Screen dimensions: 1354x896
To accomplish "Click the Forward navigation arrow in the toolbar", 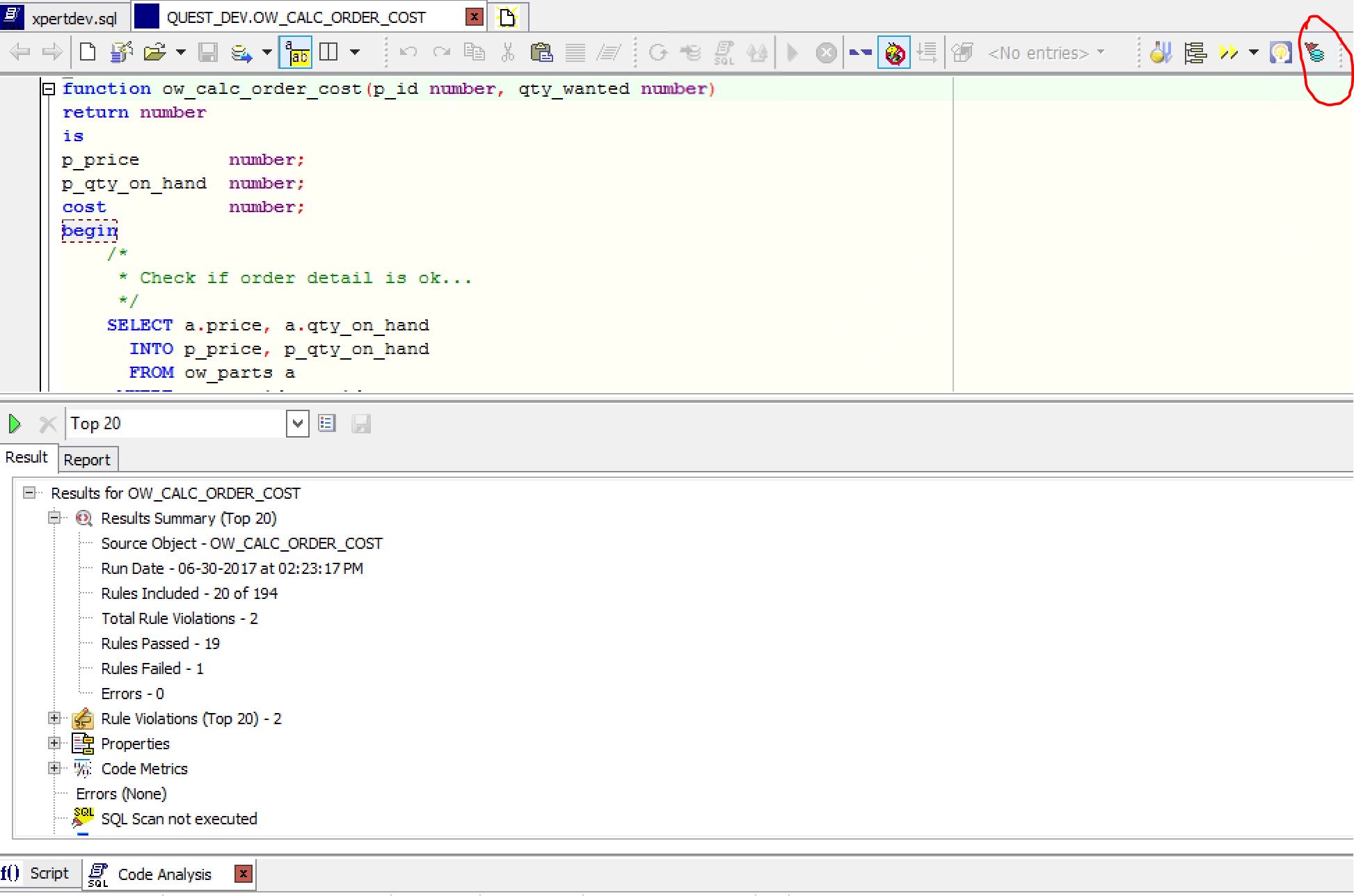I will 52,52.
